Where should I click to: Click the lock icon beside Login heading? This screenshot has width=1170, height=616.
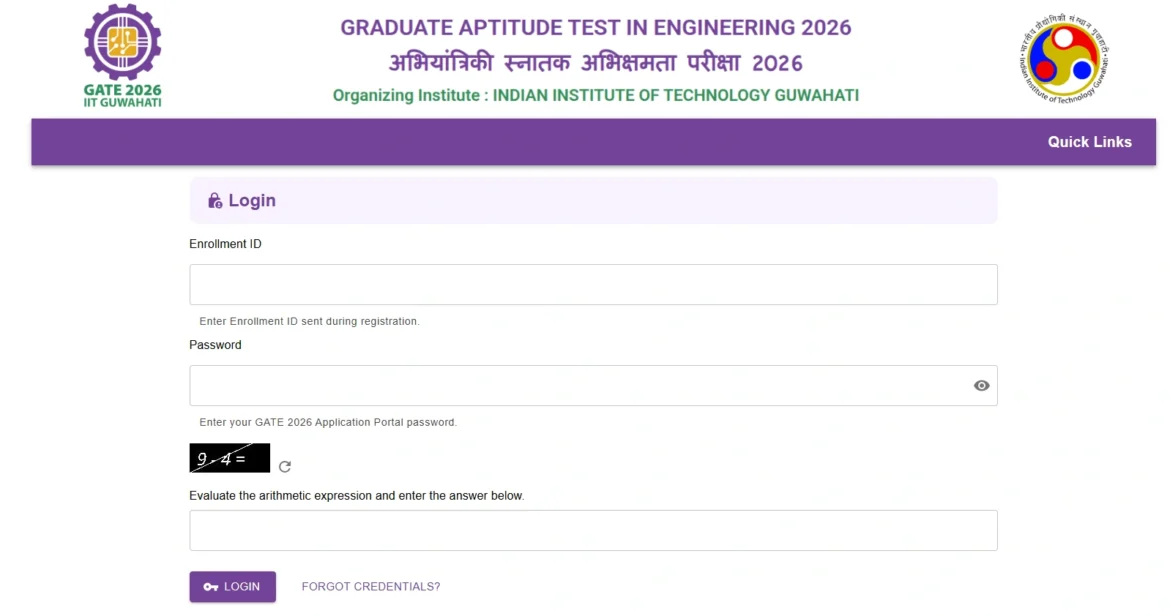214,200
